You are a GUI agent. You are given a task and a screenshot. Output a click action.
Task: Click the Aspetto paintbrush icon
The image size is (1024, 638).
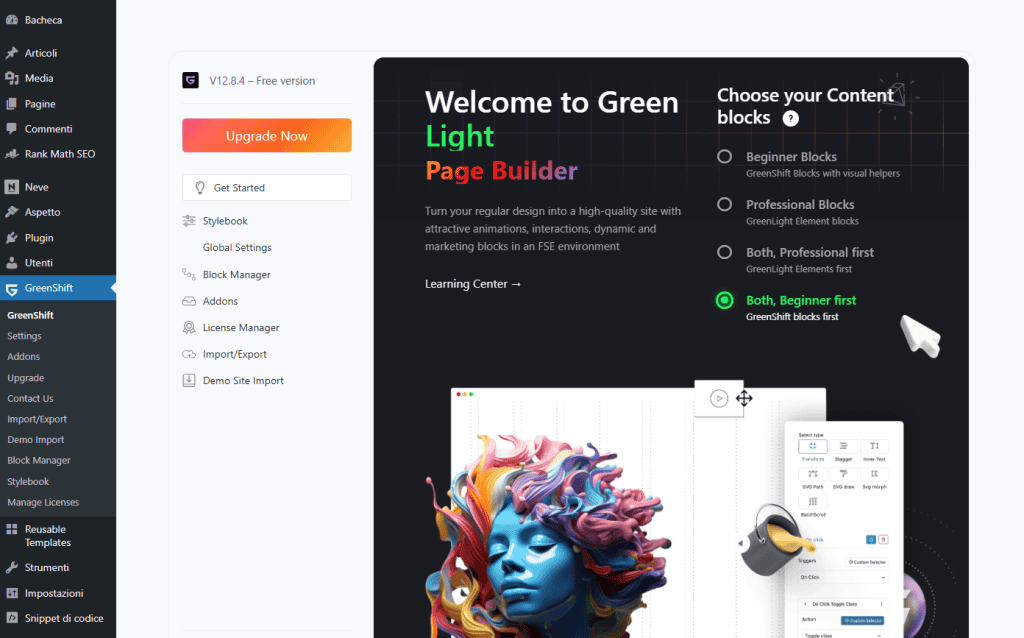(12, 212)
